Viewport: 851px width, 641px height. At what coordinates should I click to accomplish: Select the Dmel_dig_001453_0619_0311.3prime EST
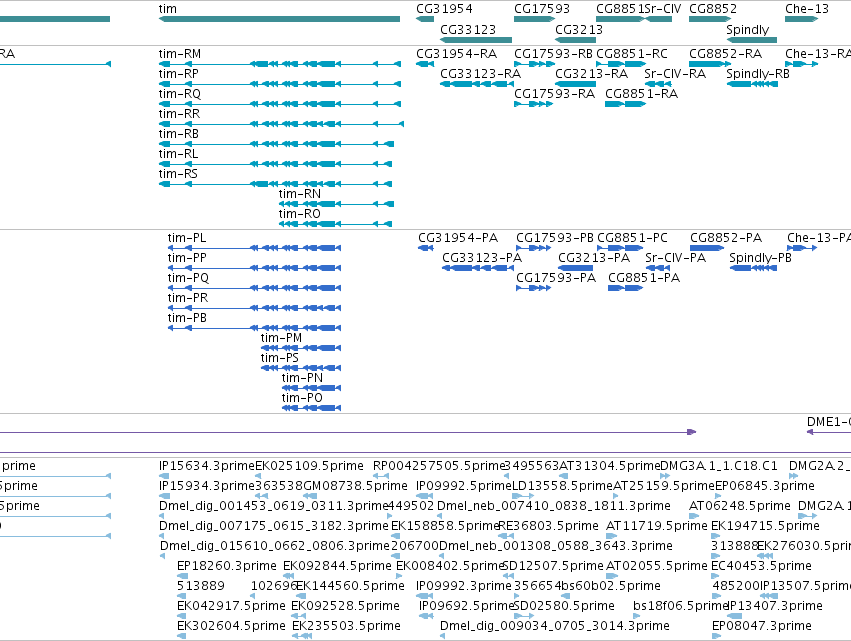point(161,516)
